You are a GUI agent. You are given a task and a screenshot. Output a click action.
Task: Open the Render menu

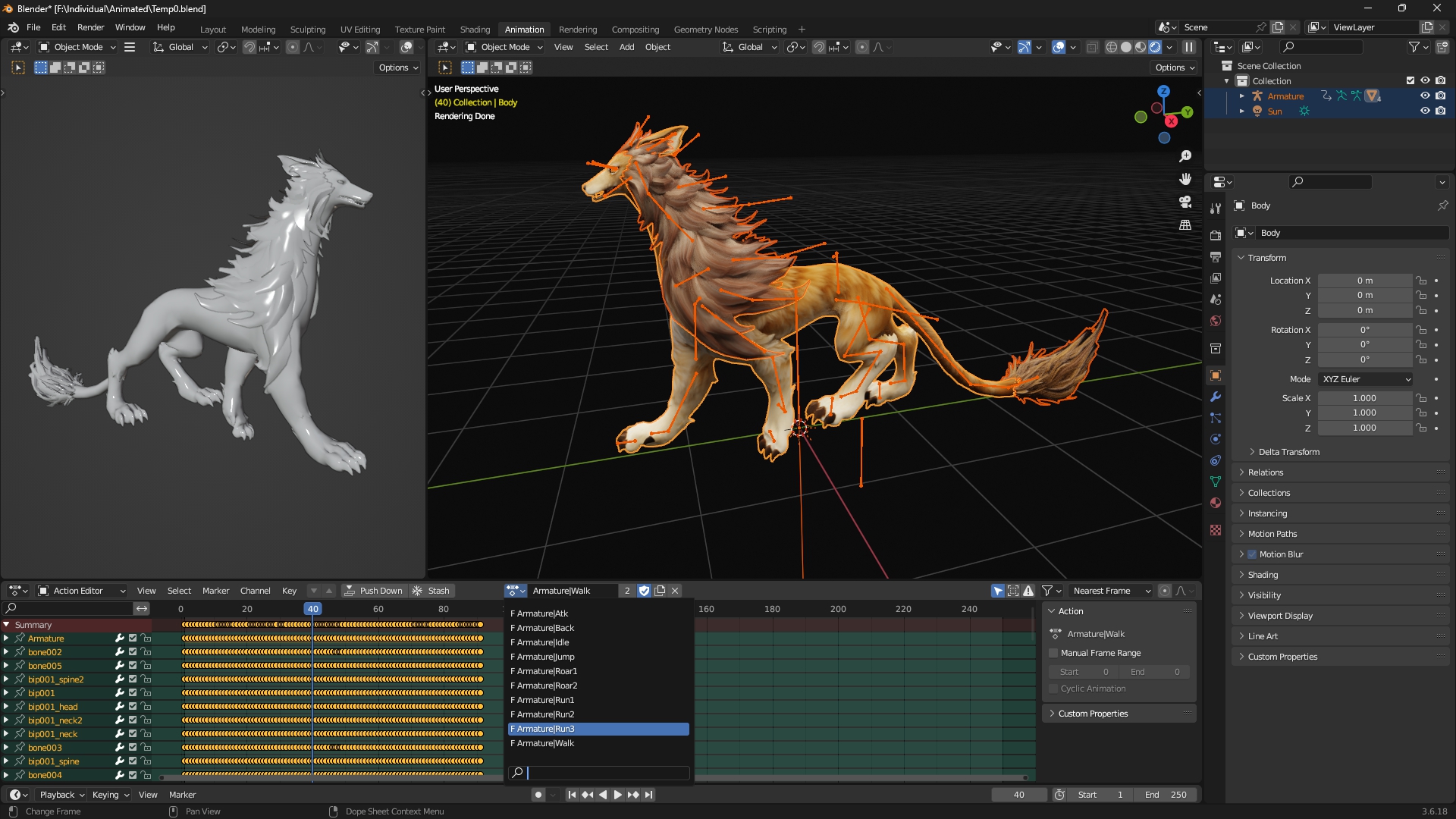[x=90, y=27]
